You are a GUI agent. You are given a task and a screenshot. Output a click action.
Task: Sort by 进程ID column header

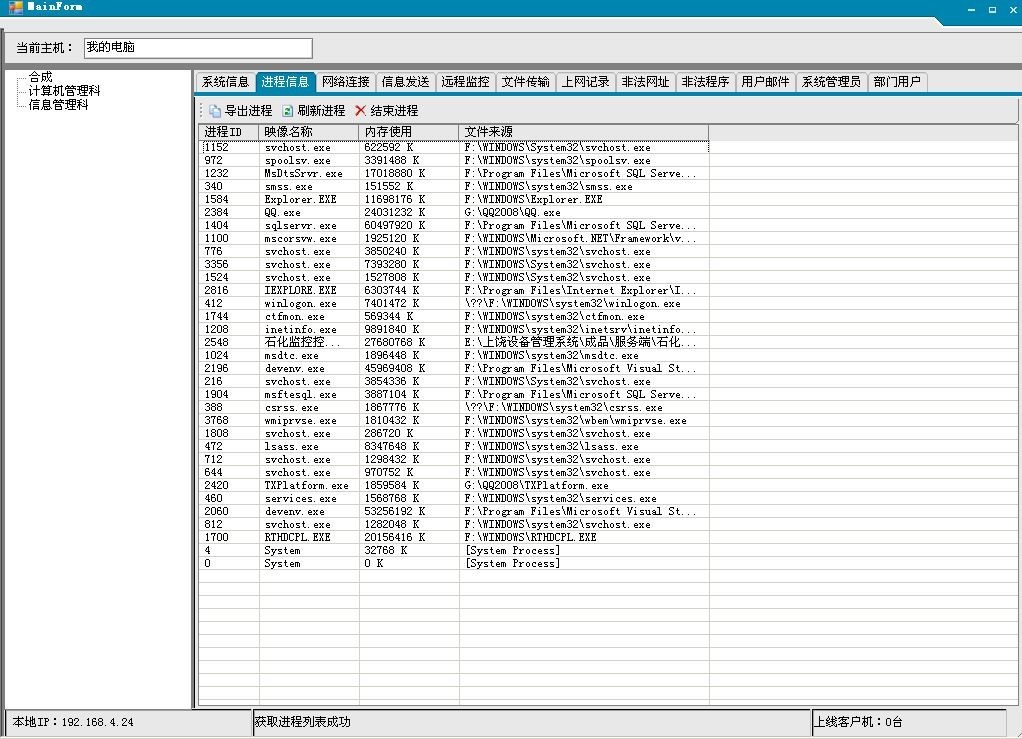228,132
